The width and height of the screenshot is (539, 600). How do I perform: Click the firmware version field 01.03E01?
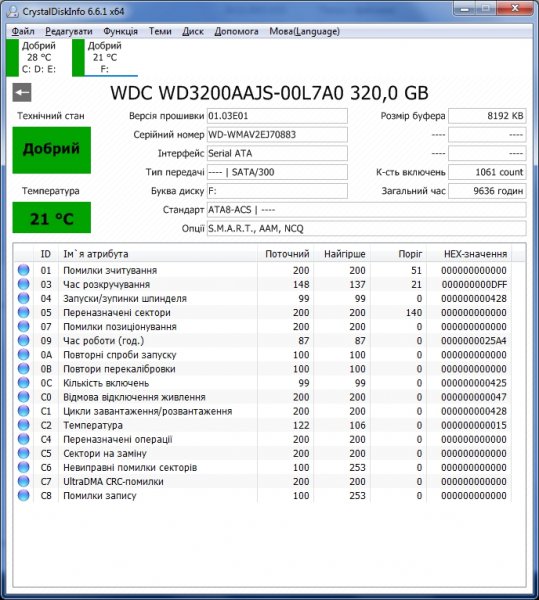[x=277, y=116]
